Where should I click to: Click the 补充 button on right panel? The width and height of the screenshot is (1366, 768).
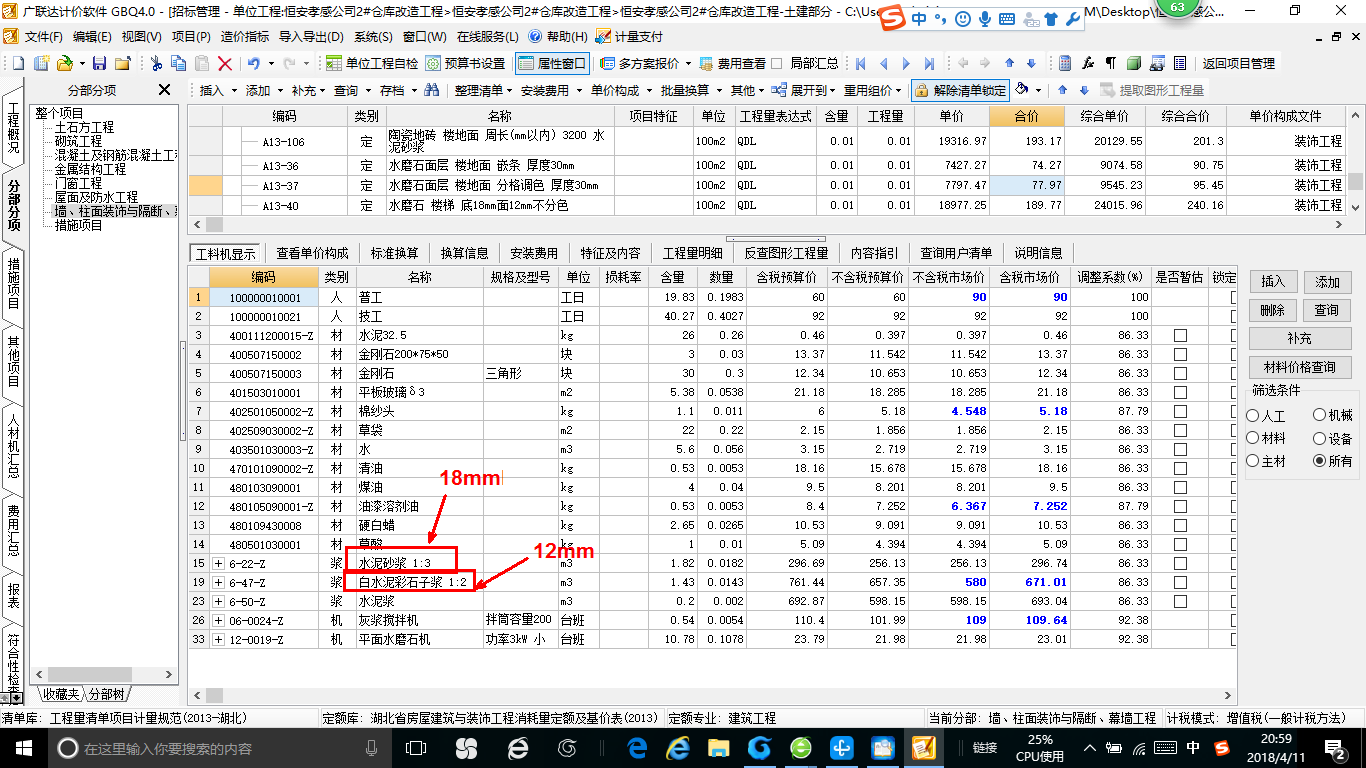(1300, 338)
